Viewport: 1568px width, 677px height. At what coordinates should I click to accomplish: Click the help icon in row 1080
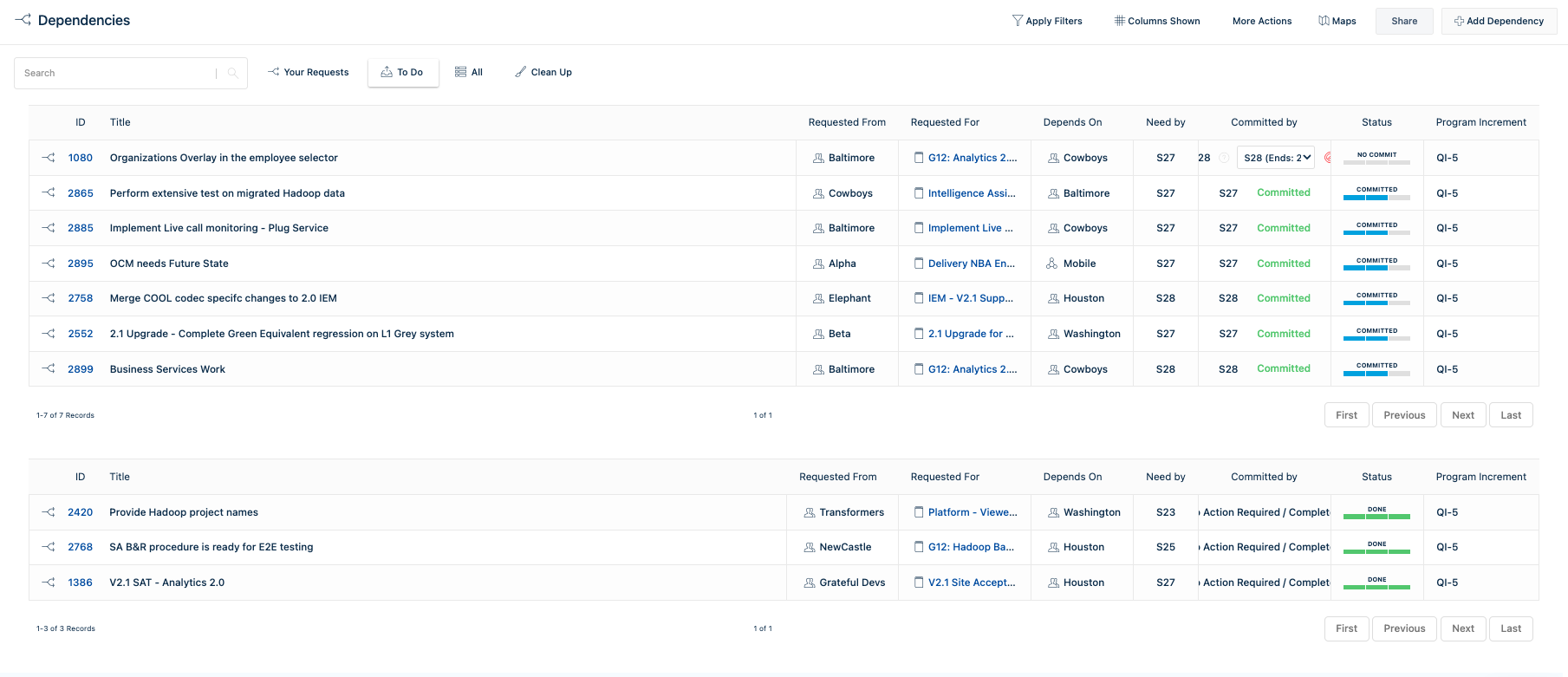click(x=1224, y=158)
